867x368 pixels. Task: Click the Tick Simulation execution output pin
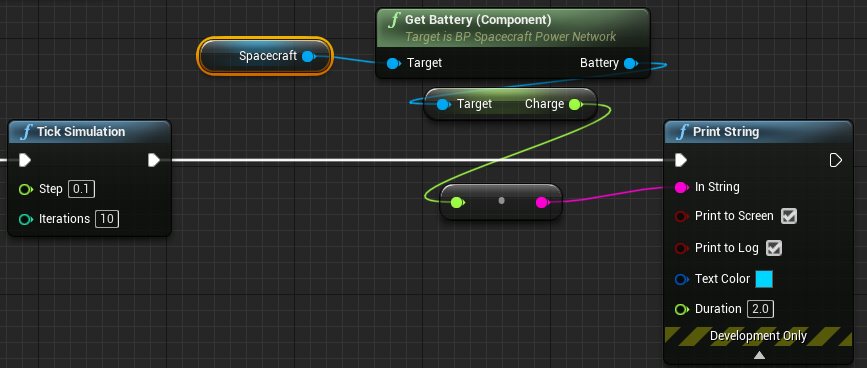154,160
